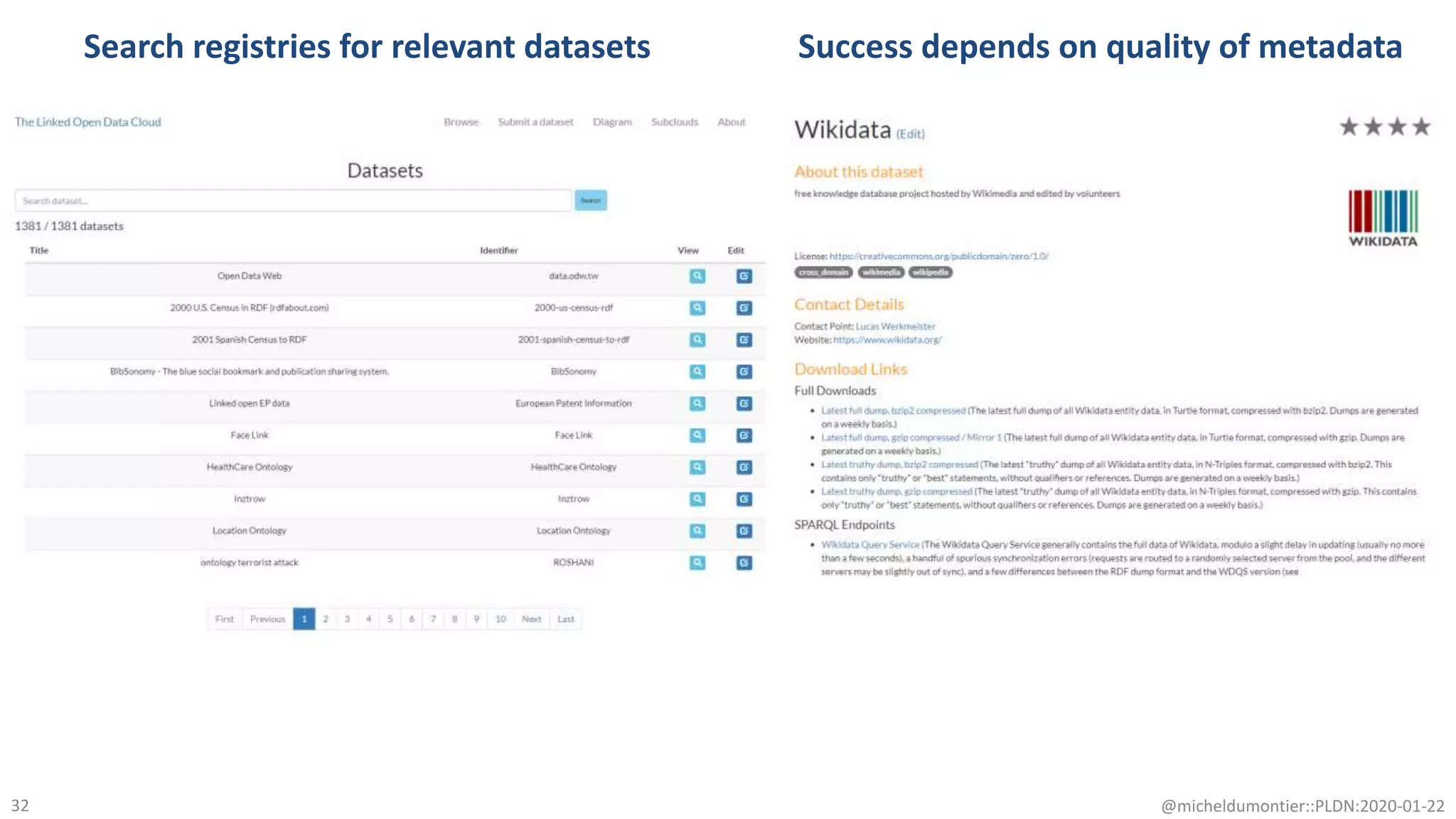View the 2000 U.S. Census in RDF dataset
The width and height of the screenshot is (1456, 819).
[x=697, y=308]
